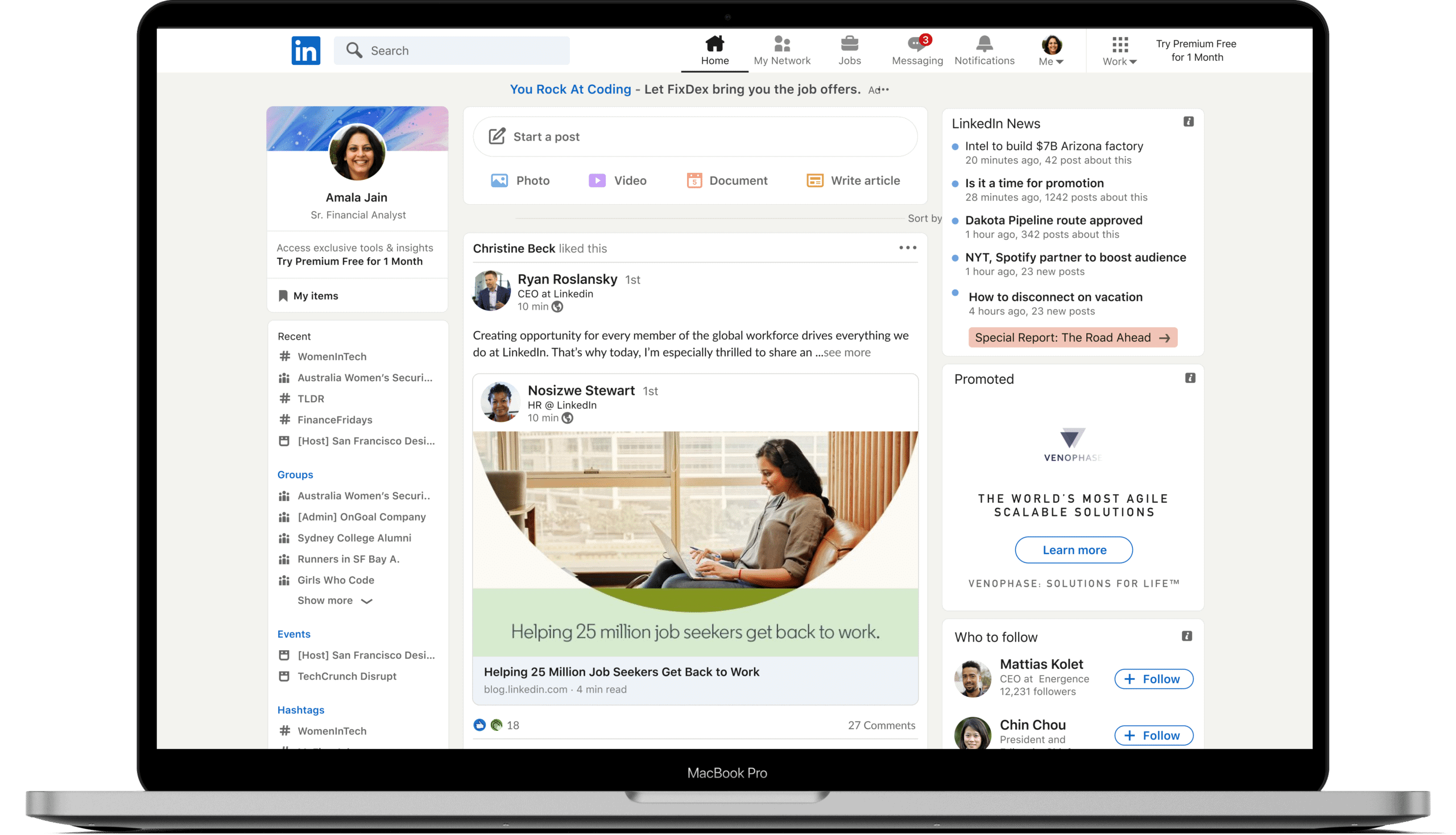Click LinkedIn News info icon
This screenshot has width=1456, height=835.
point(1188,122)
